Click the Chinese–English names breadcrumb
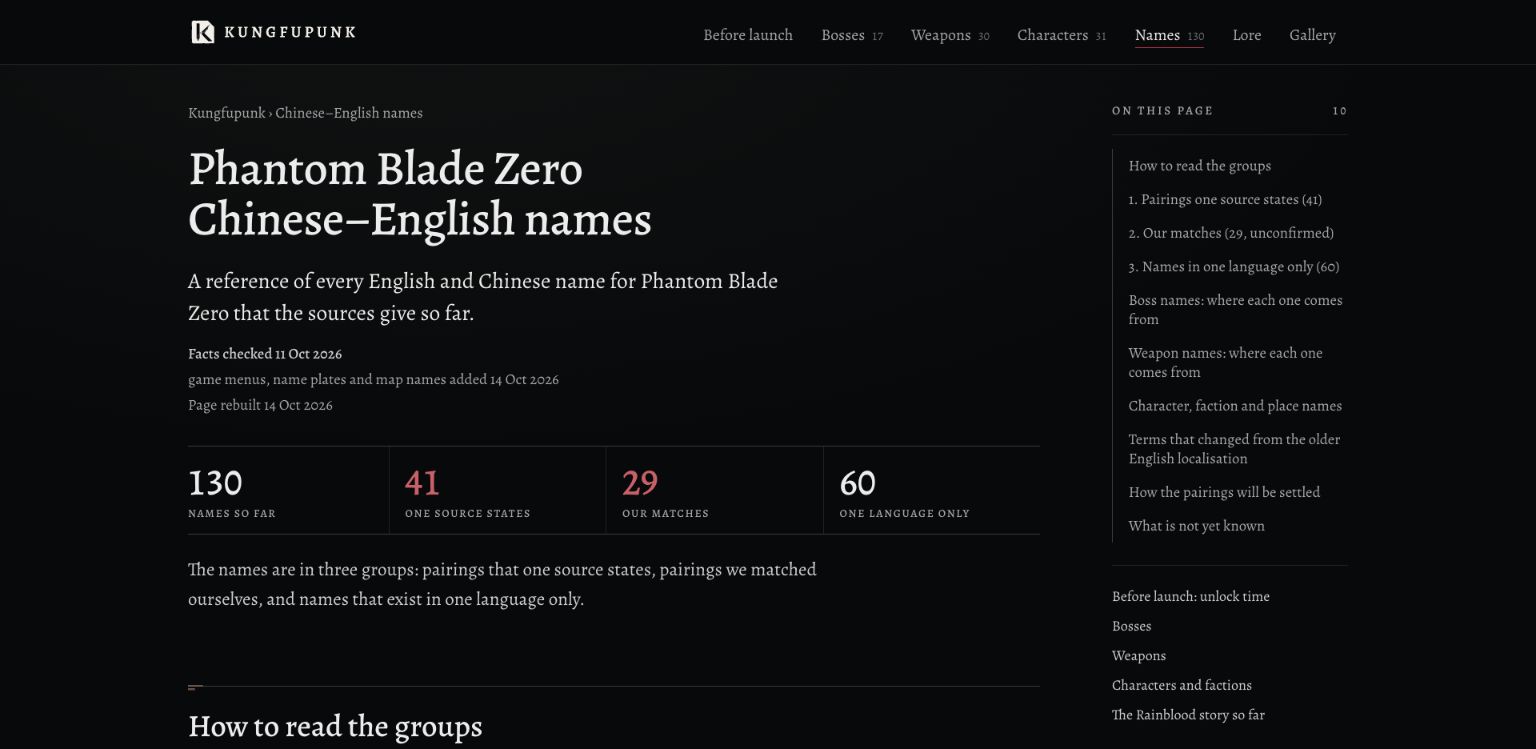 [349, 113]
